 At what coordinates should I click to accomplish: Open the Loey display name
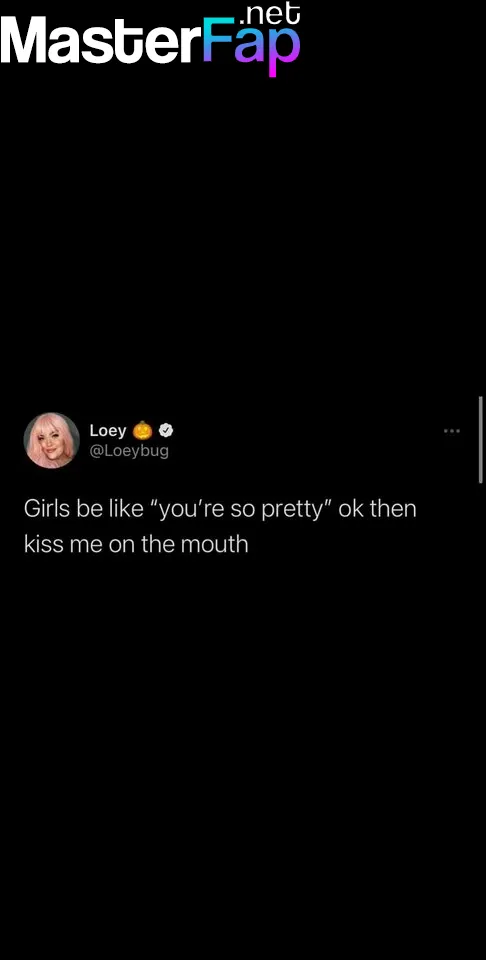(108, 430)
